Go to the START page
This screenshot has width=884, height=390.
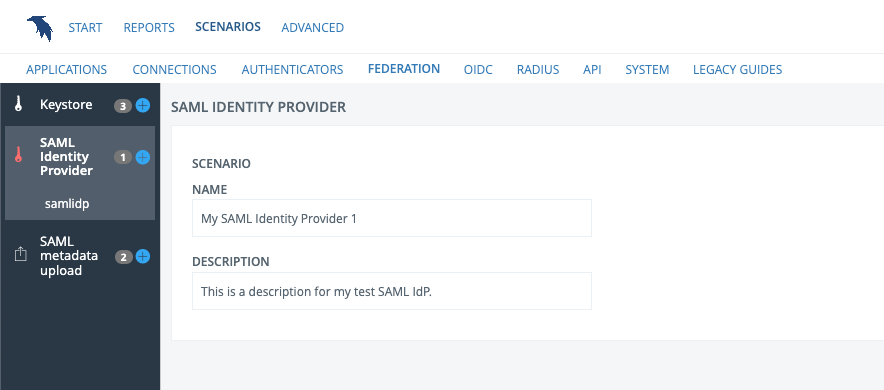point(85,28)
